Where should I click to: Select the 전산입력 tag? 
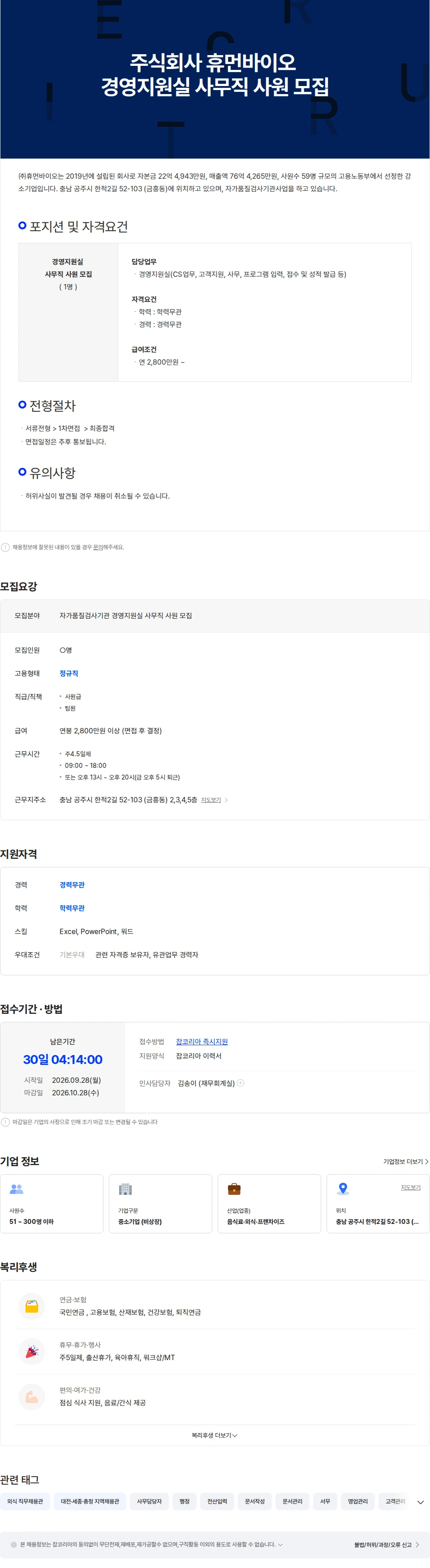pyautogui.click(x=217, y=1501)
